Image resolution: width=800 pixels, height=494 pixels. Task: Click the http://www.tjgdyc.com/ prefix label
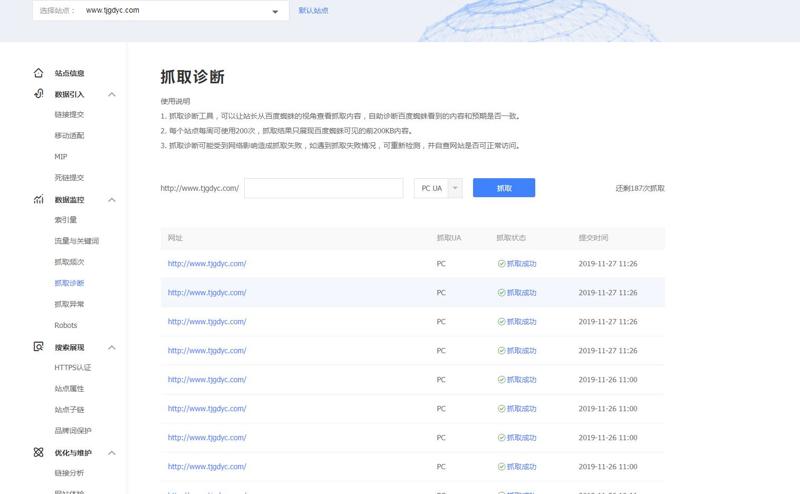199,188
